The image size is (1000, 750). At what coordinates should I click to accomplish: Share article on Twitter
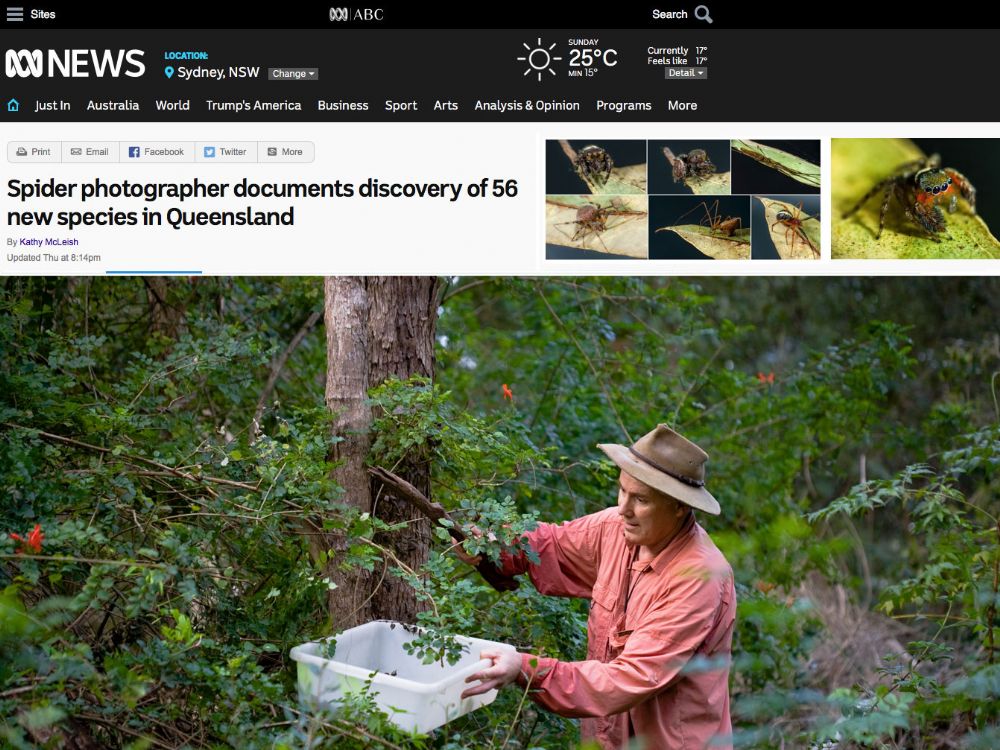click(x=226, y=152)
